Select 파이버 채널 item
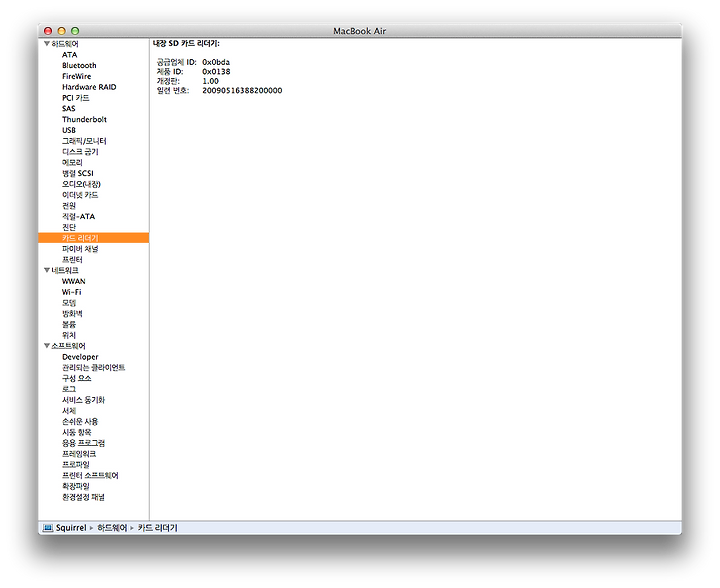This screenshot has height=588, width=720. 80,249
